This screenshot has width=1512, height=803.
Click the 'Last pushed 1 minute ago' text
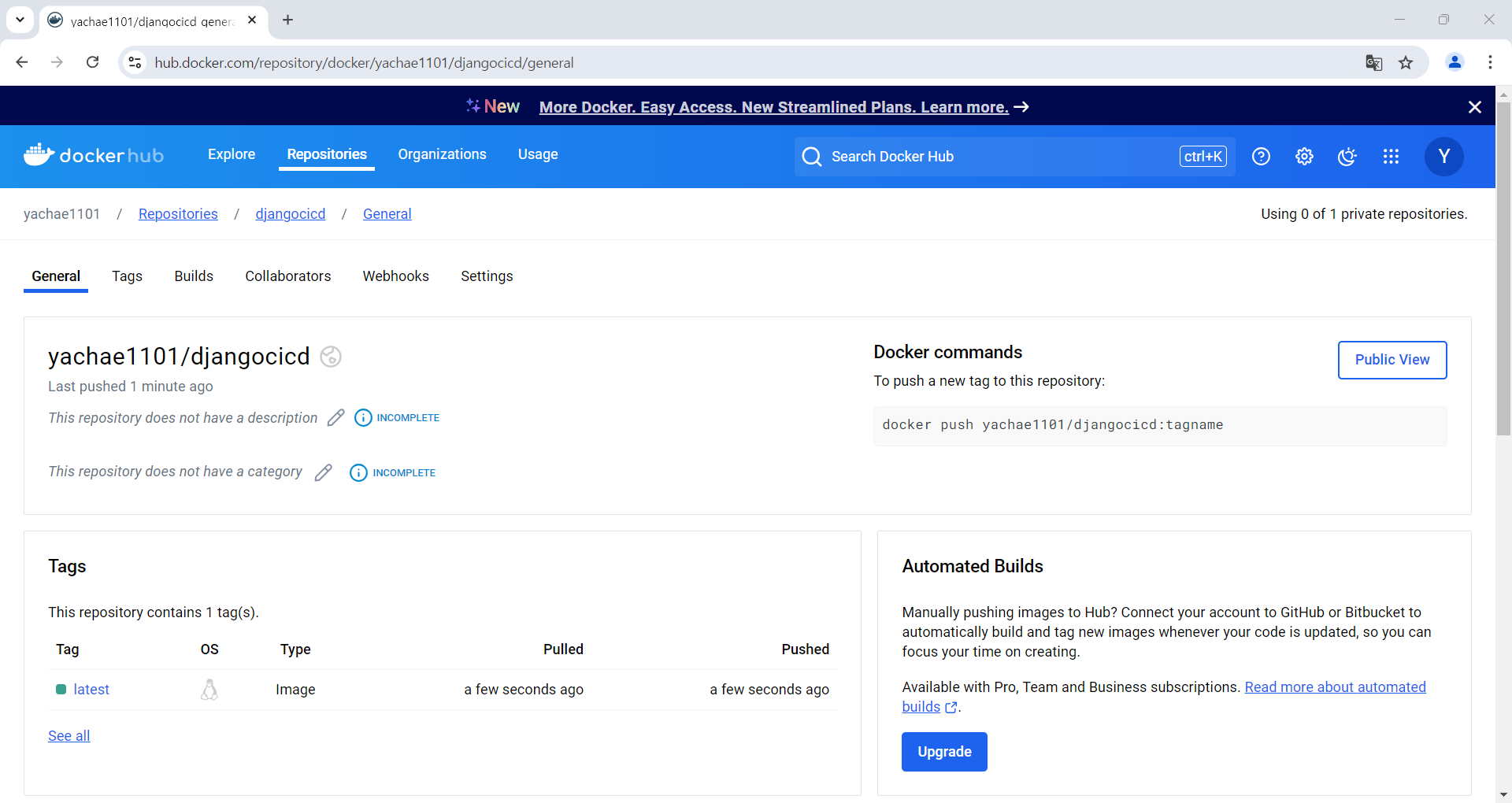(x=131, y=387)
